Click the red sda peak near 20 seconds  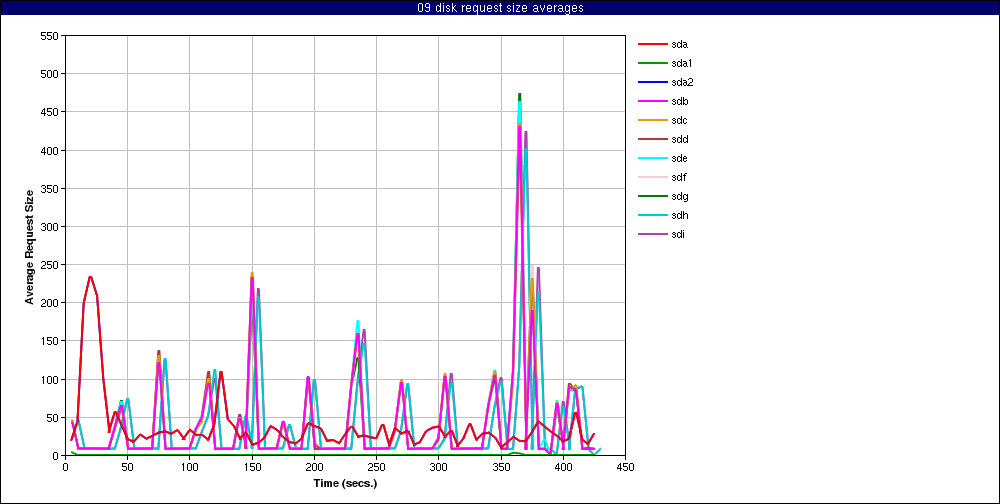pyautogui.click(x=90, y=277)
